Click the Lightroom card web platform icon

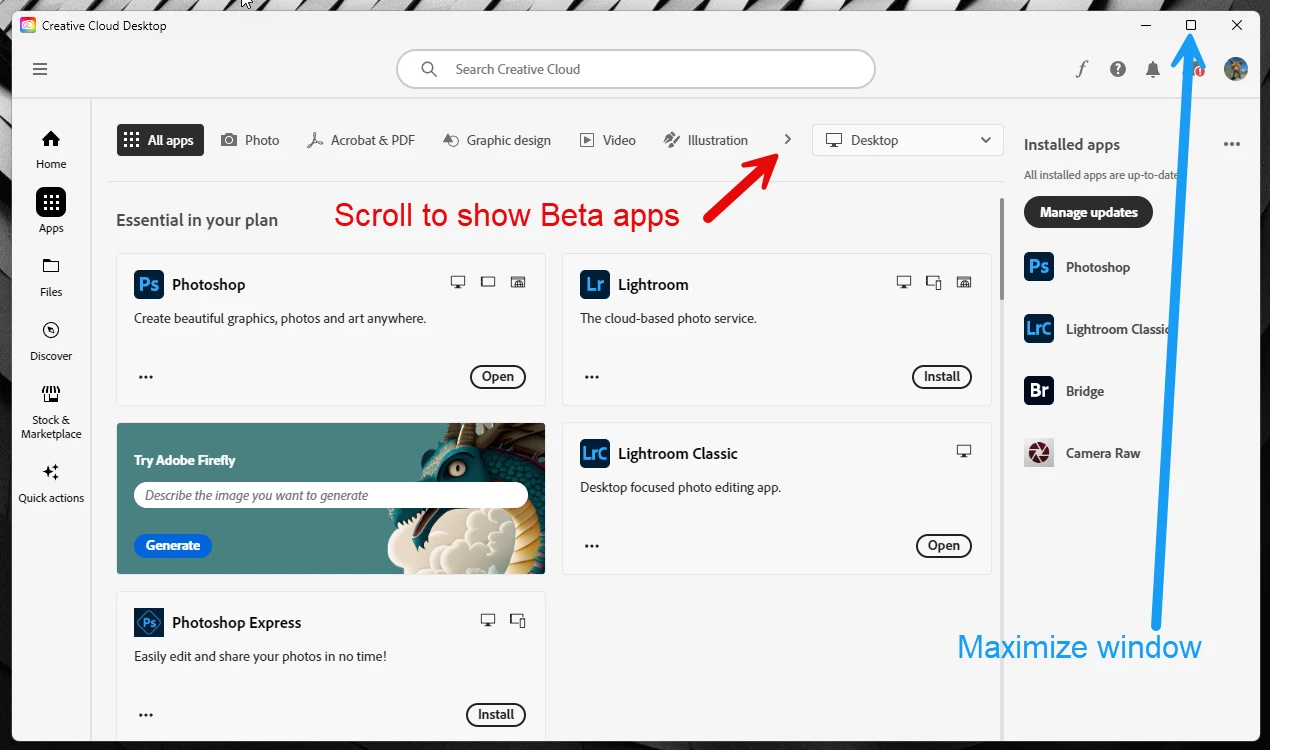point(964,282)
